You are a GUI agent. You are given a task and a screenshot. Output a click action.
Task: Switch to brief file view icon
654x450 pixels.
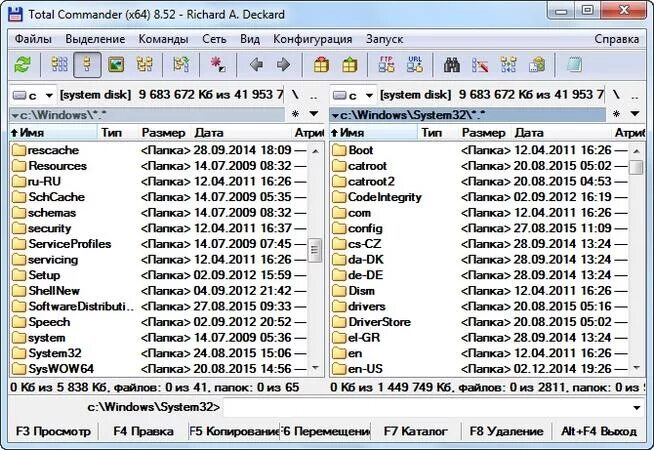click(59, 65)
